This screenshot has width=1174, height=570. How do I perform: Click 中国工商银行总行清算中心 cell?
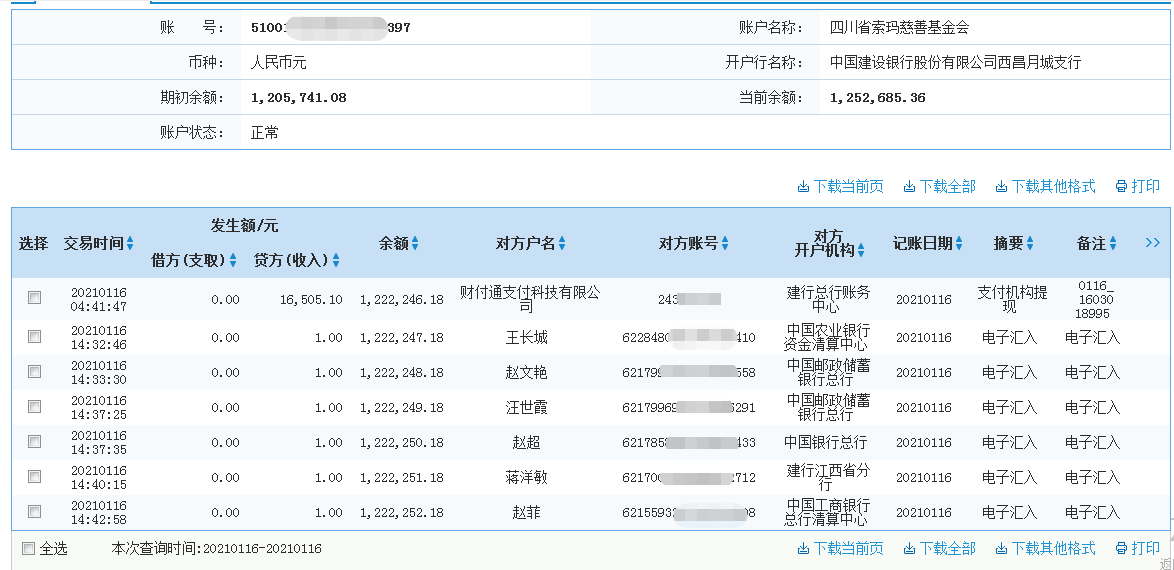(x=827, y=512)
